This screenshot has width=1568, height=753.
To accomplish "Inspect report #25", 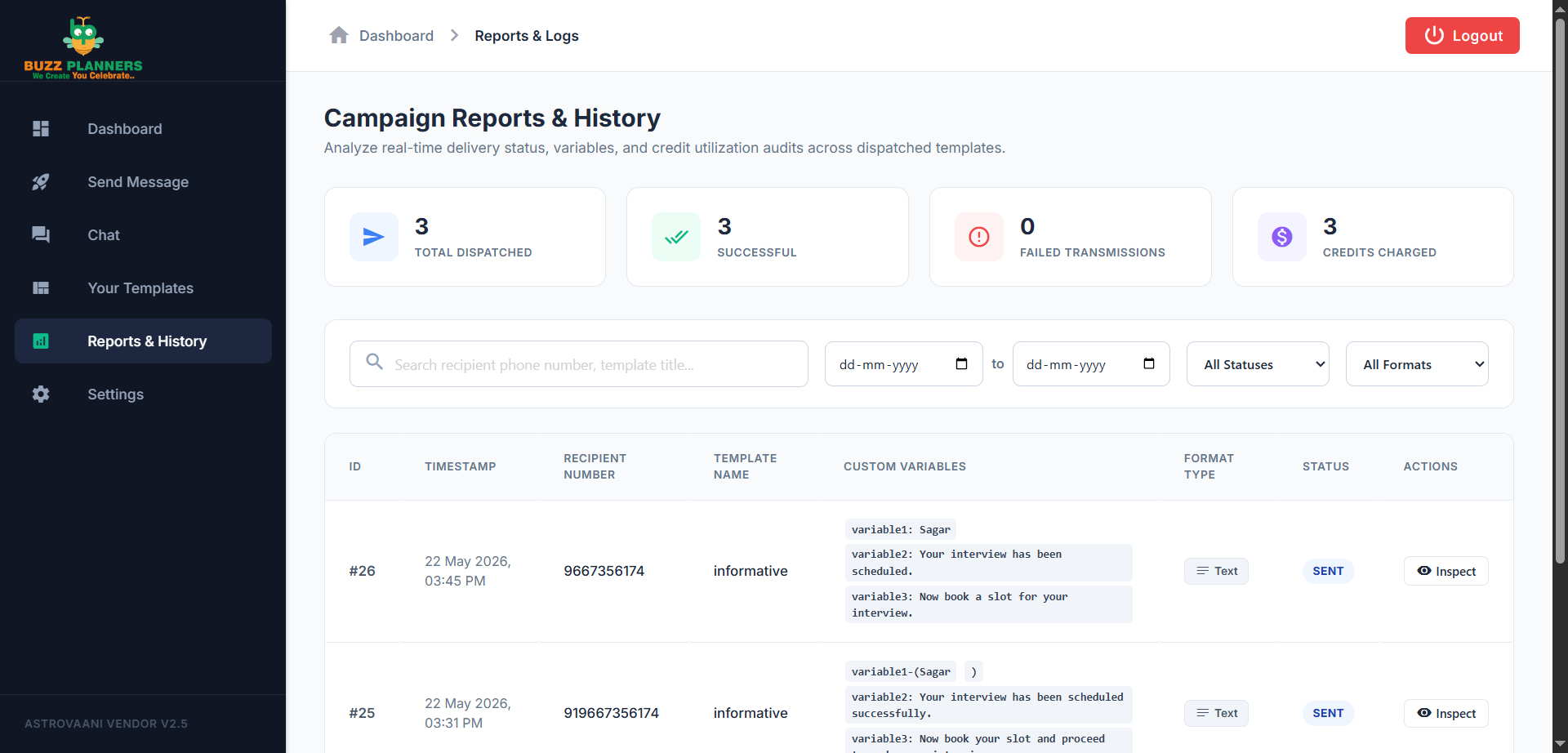I will click(1445, 713).
